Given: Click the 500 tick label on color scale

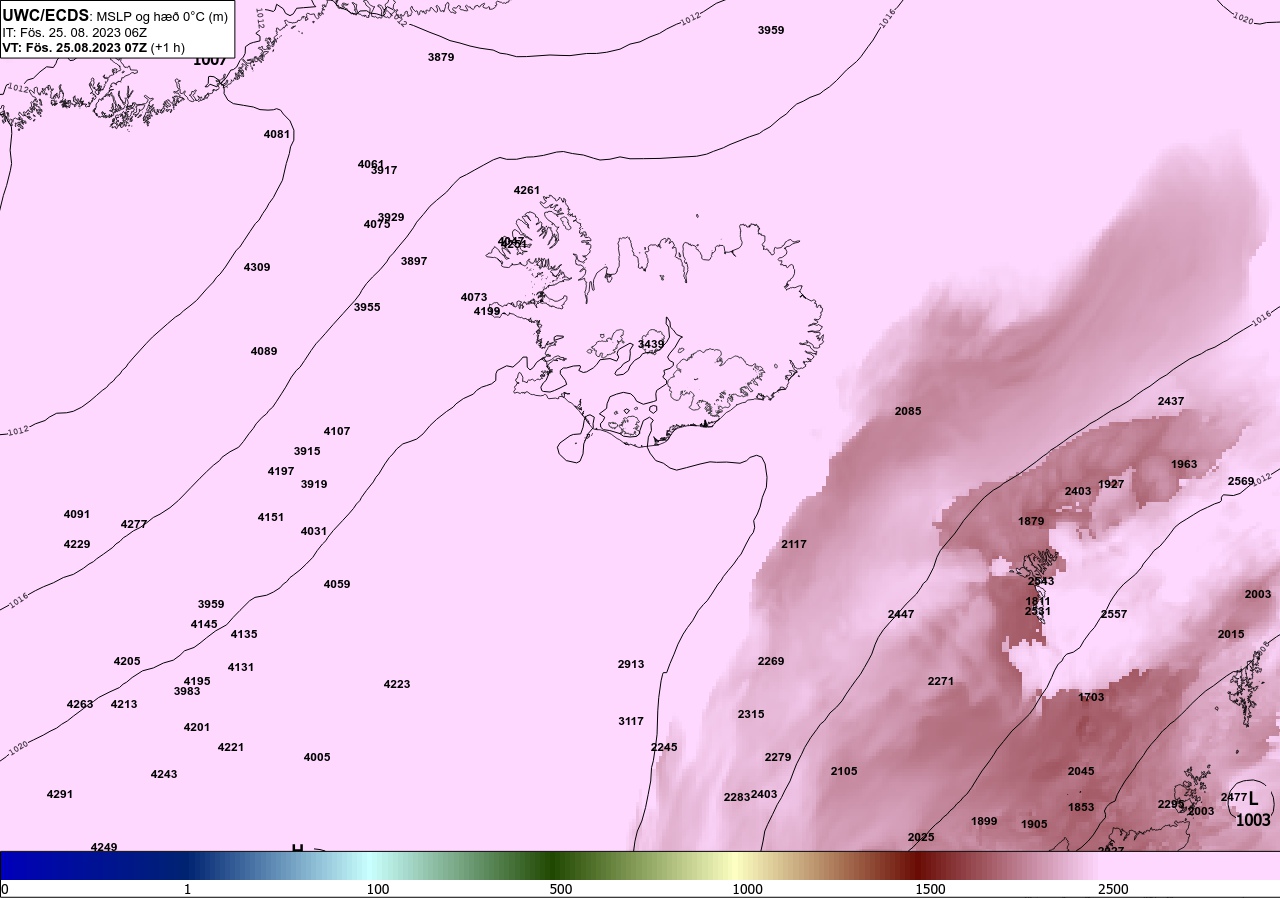Looking at the screenshot, I should [561, 889].
